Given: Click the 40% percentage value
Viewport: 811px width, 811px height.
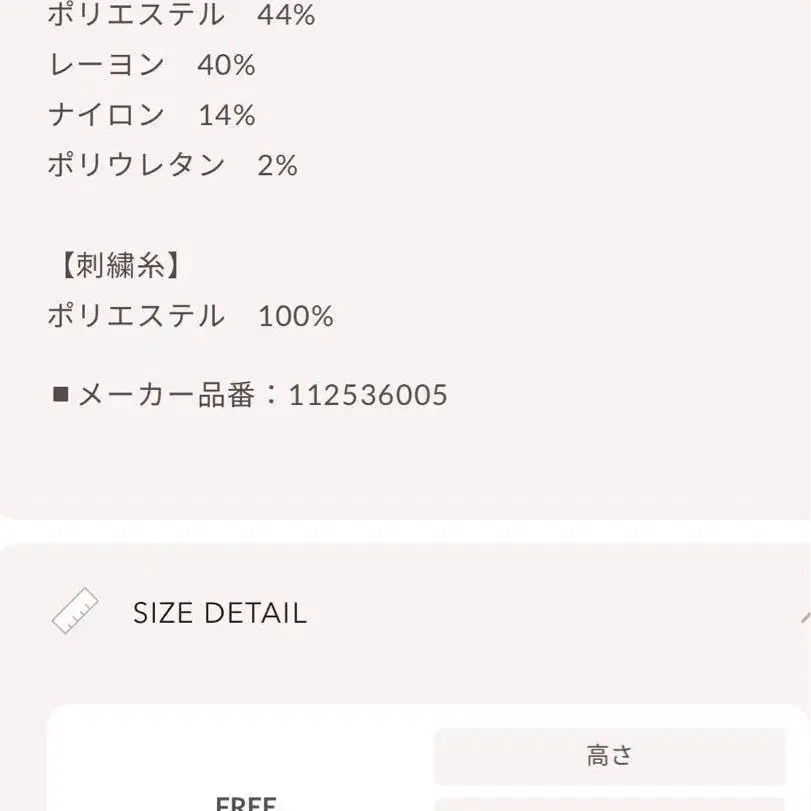Looking at the screenshot, I should (x=226, y=65).
